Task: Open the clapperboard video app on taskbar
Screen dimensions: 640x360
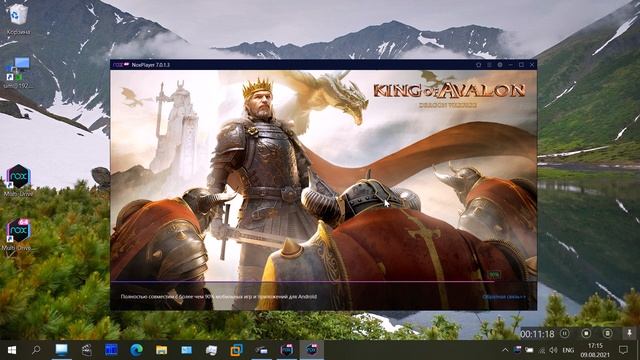Action: click(87, 350)
